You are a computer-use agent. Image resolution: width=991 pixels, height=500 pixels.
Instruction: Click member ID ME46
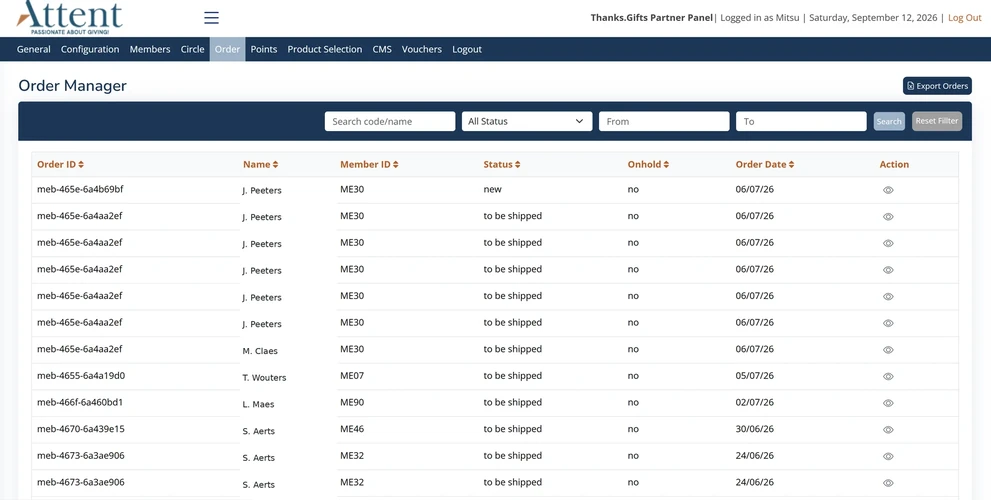pos(352,429)
